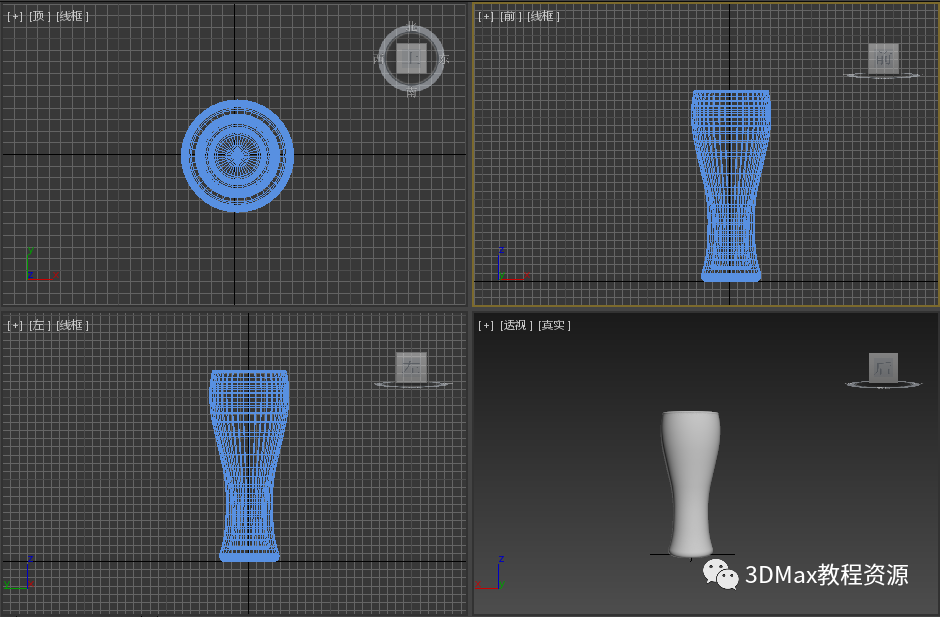Click the ViewCube 上 face in the Top viewport
Viewport: 940px width, 617px height.
tap(411, 58)
